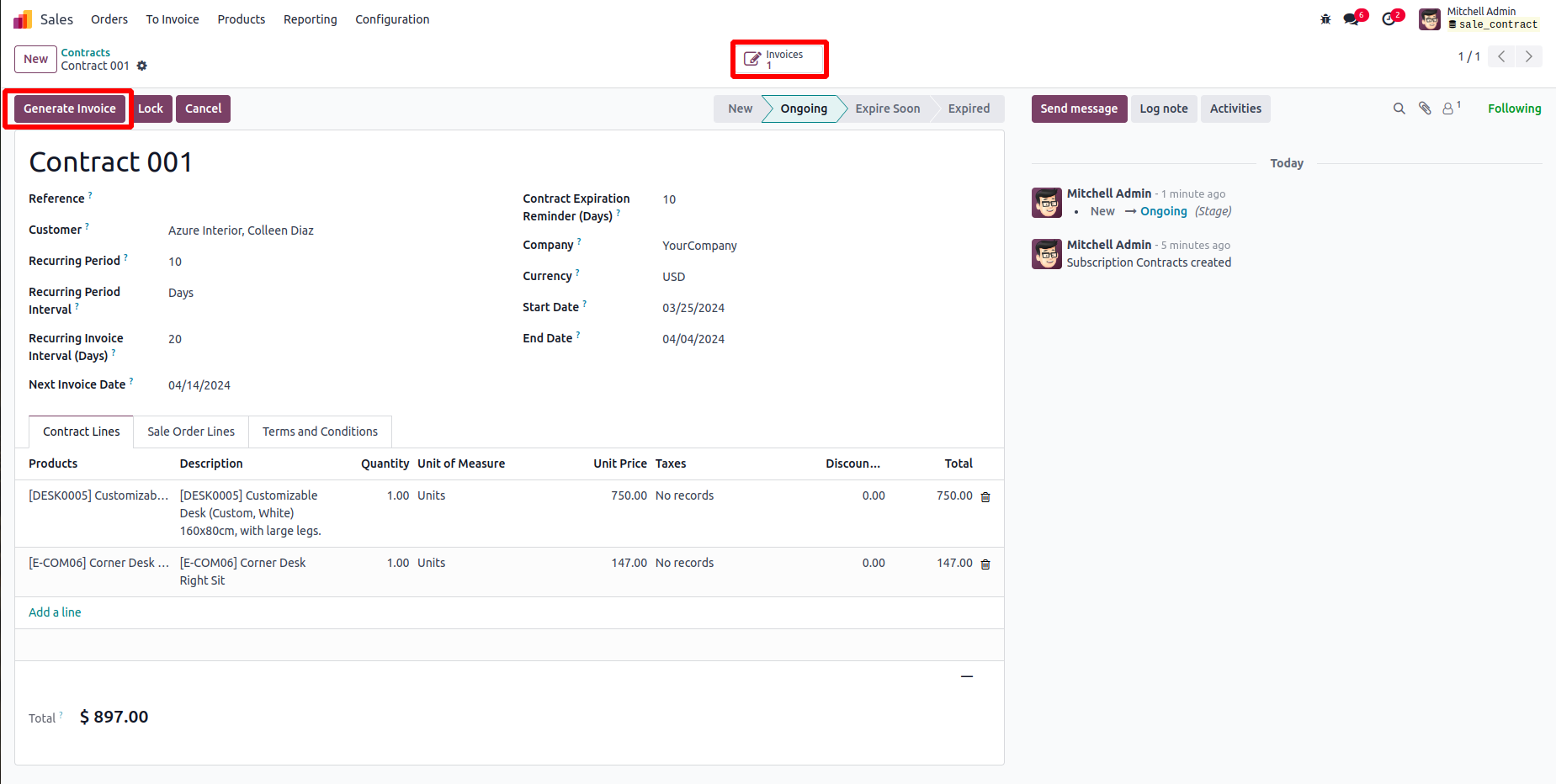Switch to the Sale Order Lines tab
1556x784 pixels.
click(x=191, y=432)
